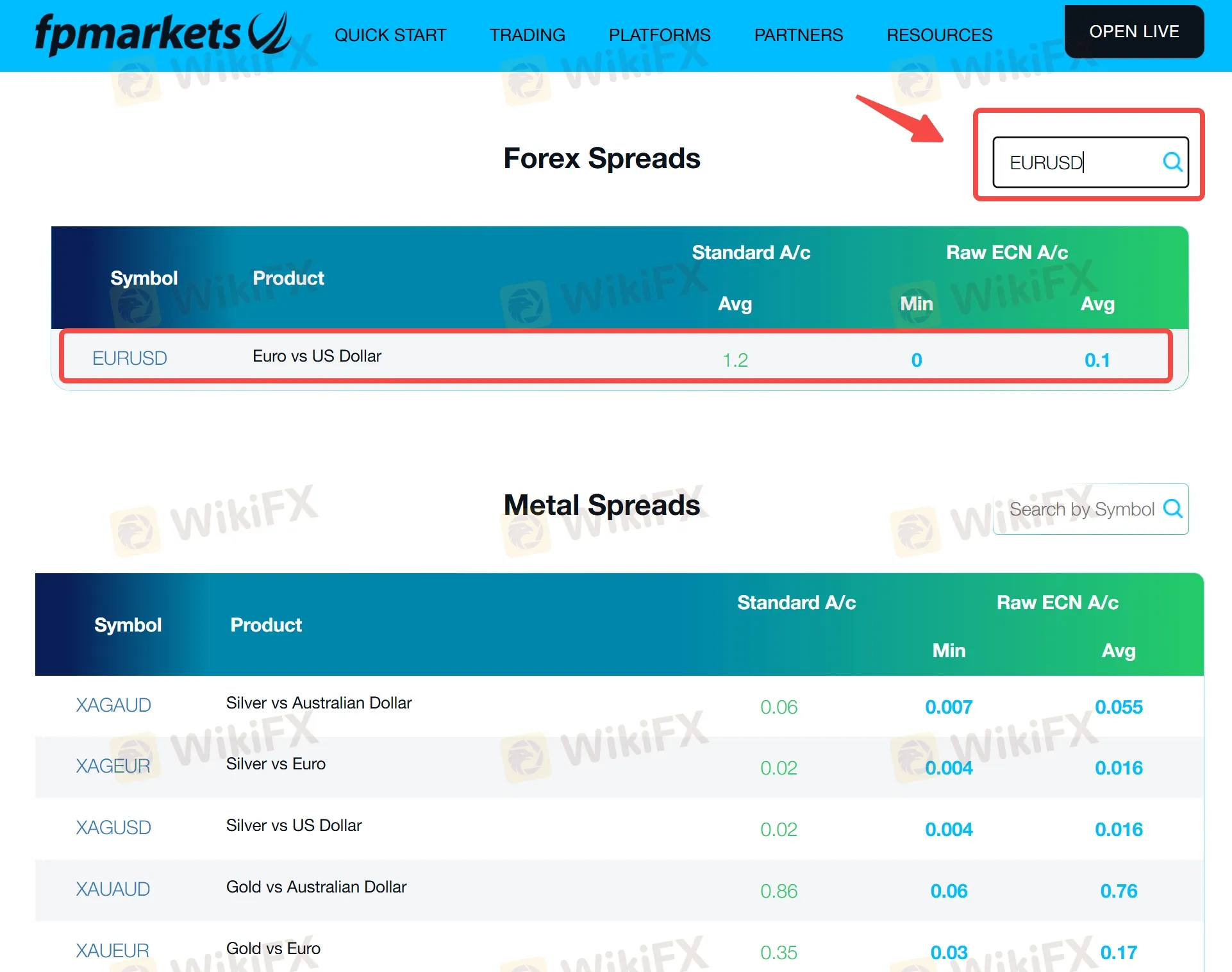Select the XAGEUR symbol link

click(x=113, y=766)
